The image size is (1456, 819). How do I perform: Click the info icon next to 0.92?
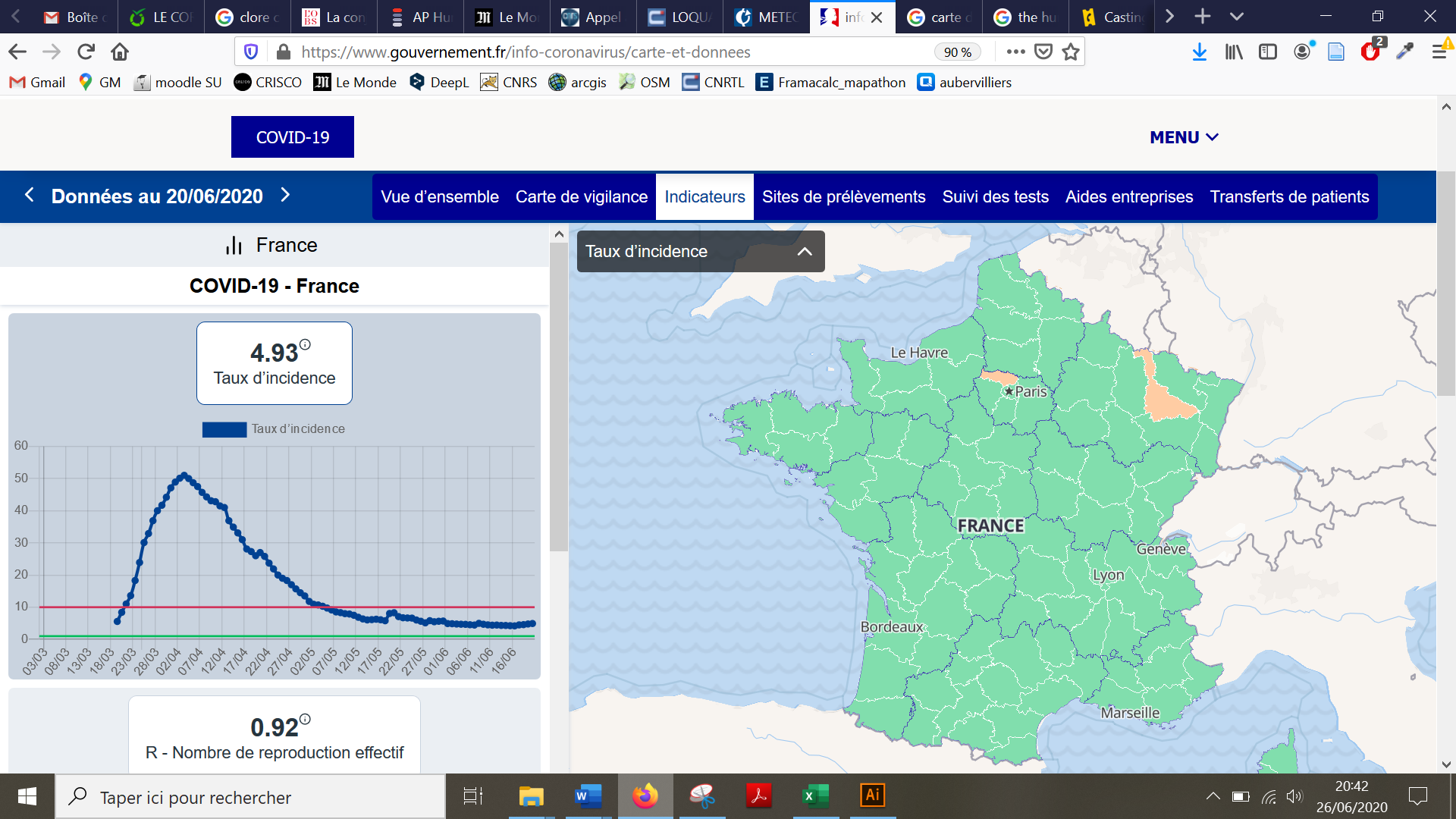305,719
